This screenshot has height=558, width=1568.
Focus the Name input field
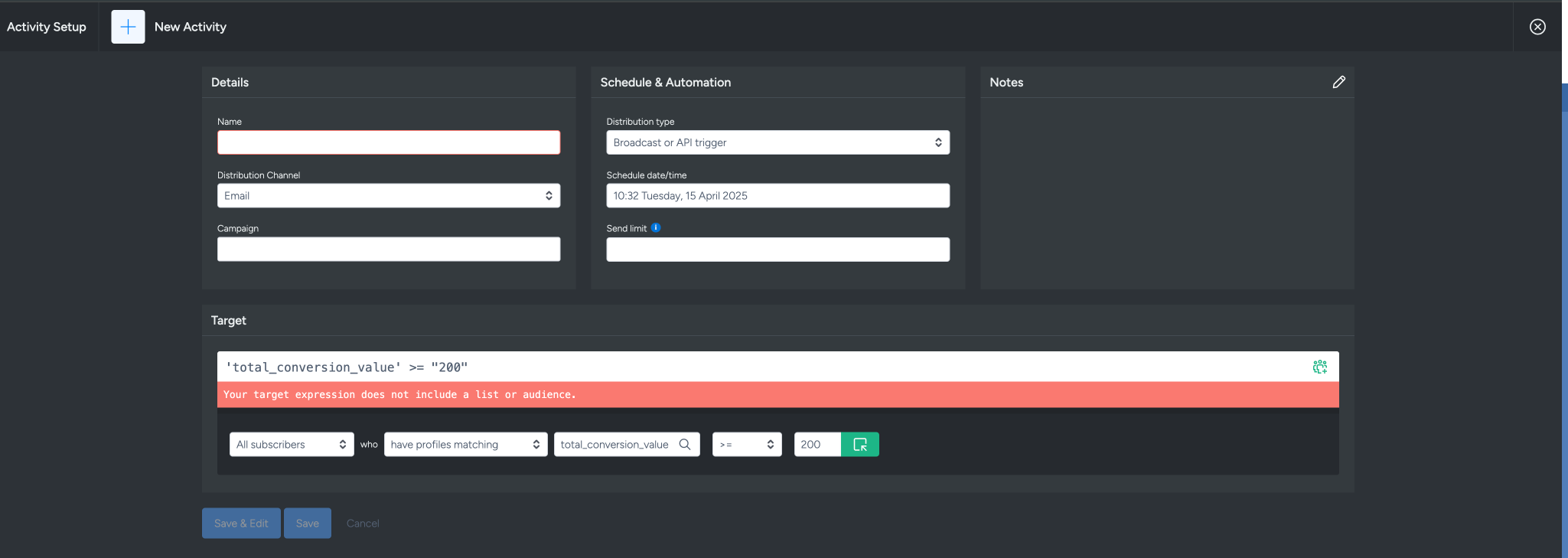[388, 142]
